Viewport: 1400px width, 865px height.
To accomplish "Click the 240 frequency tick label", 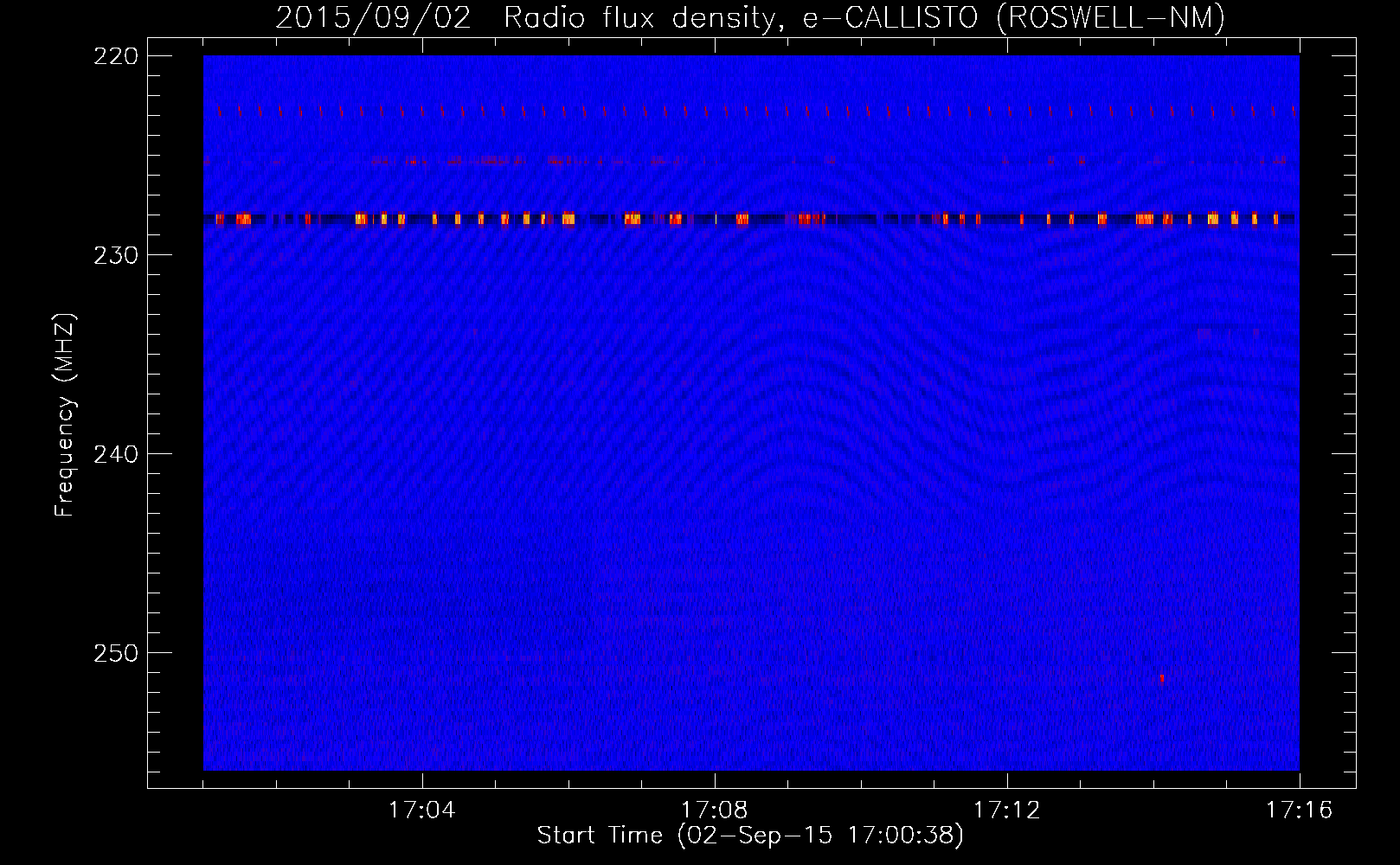I will point(116,454).
